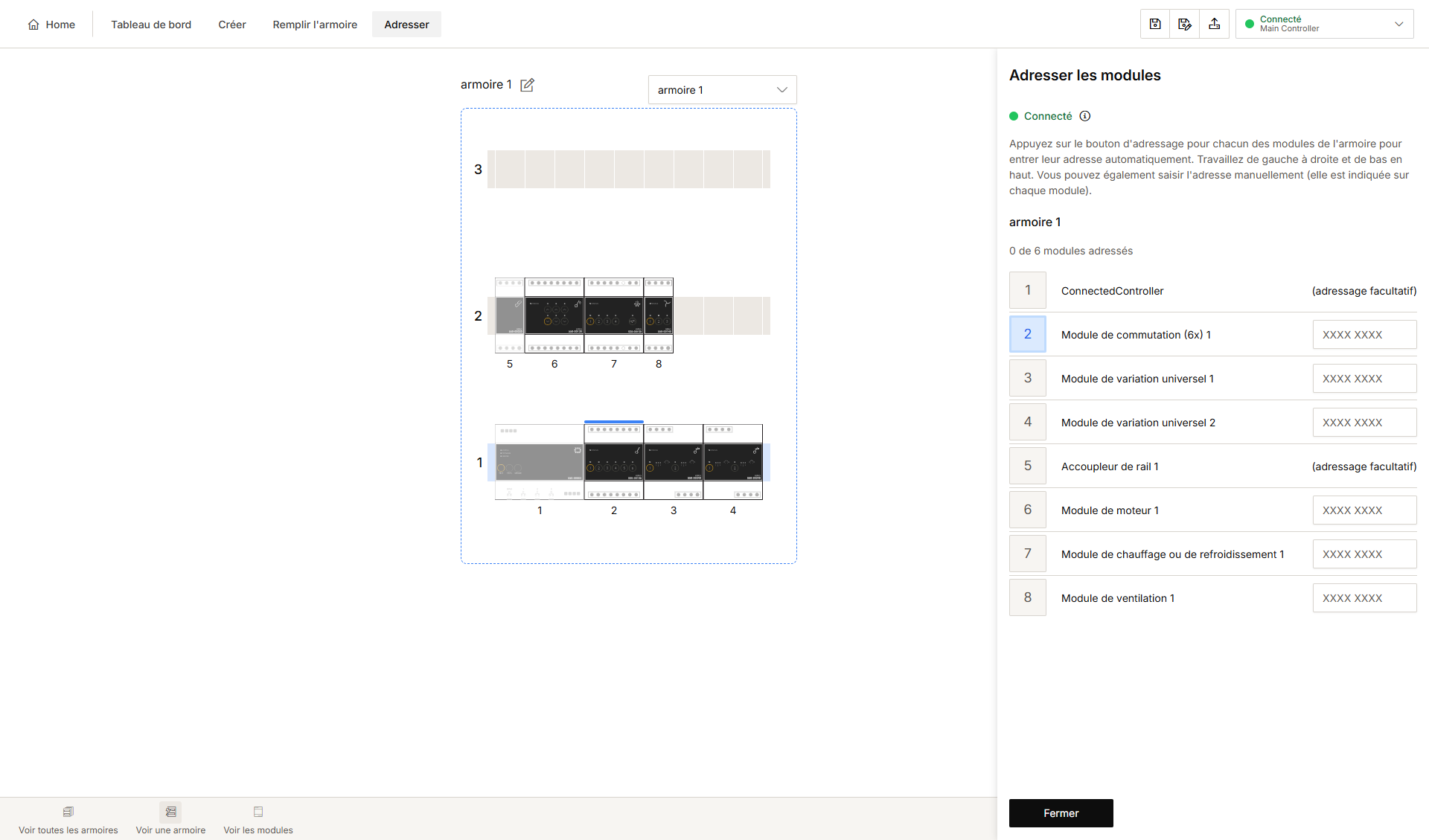1429x840 pixels.
Task: Switch to the Créer tab
Action: click(232, 25)
